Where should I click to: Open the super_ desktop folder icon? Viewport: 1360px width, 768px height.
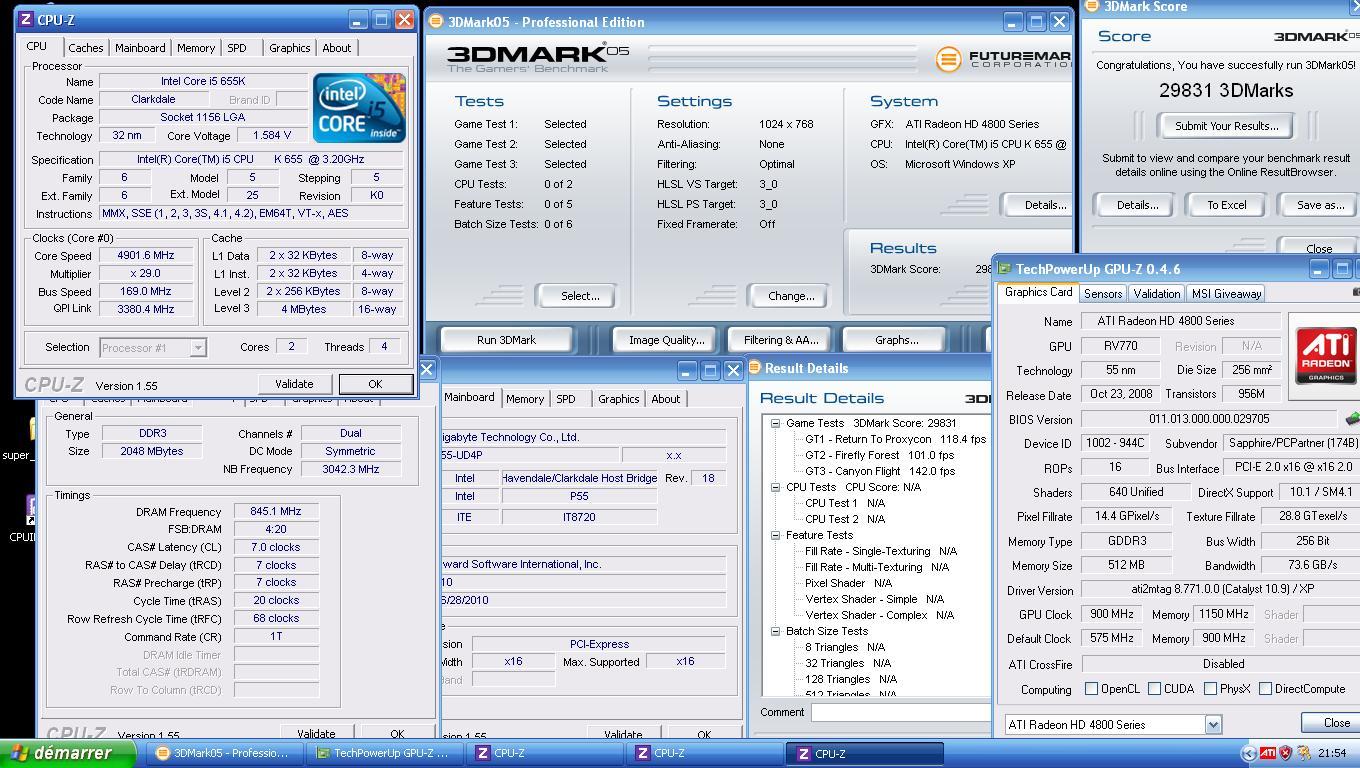(x=32, y=431)
